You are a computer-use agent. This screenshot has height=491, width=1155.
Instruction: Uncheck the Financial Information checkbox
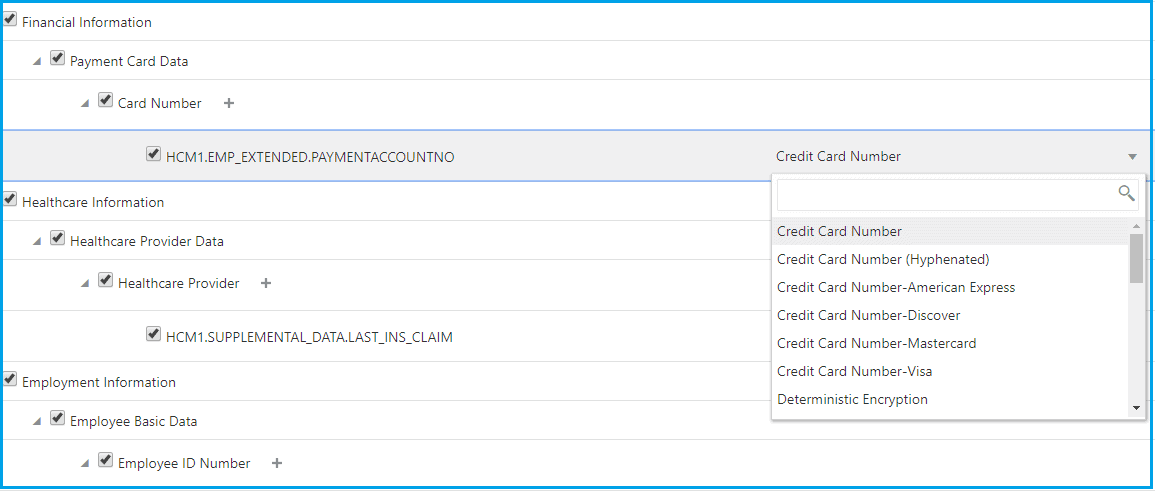(10, 20)
